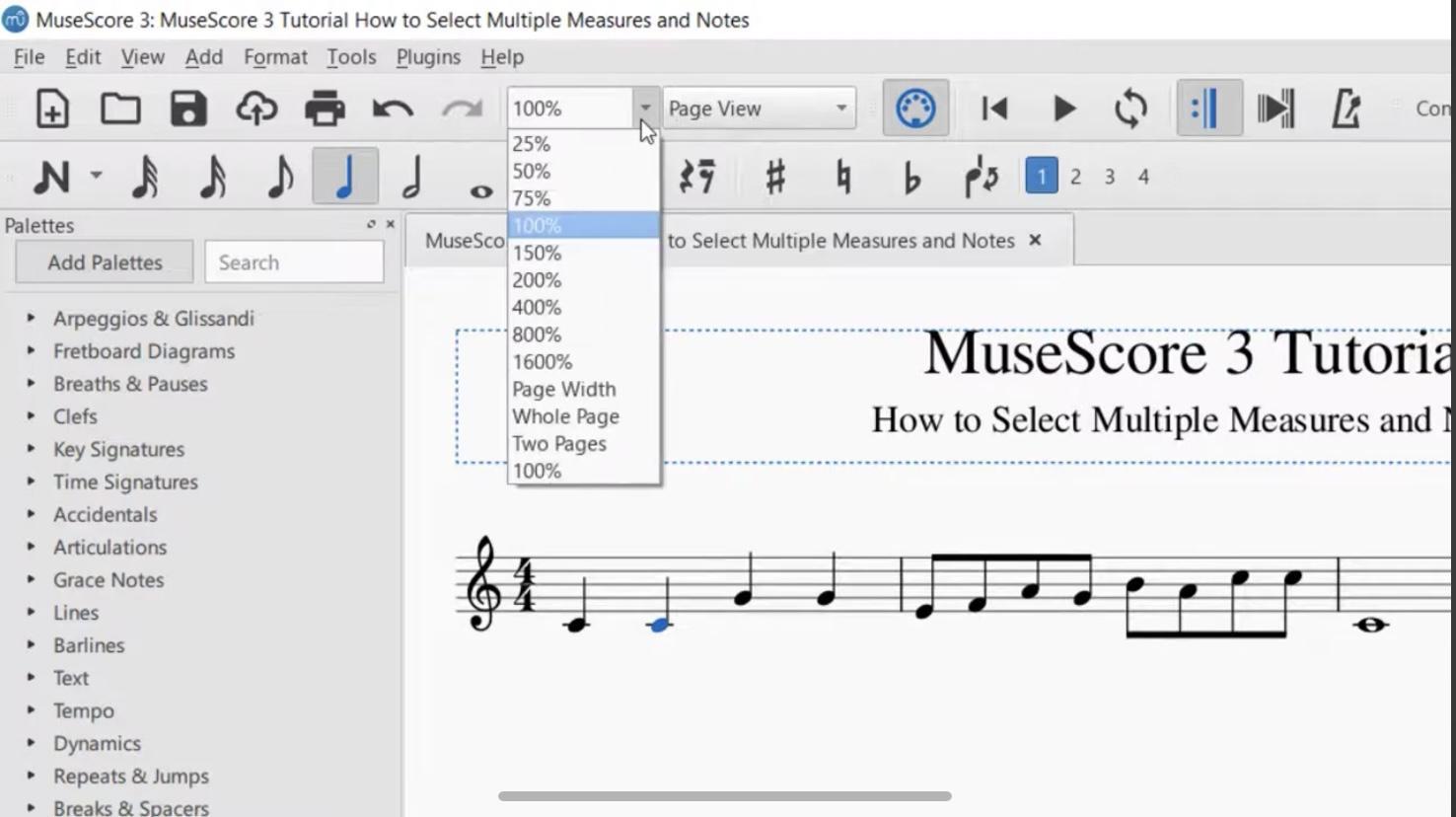Open the Format menu
Viewport: 1456px width, 817px height.
(x=275, y=57)
